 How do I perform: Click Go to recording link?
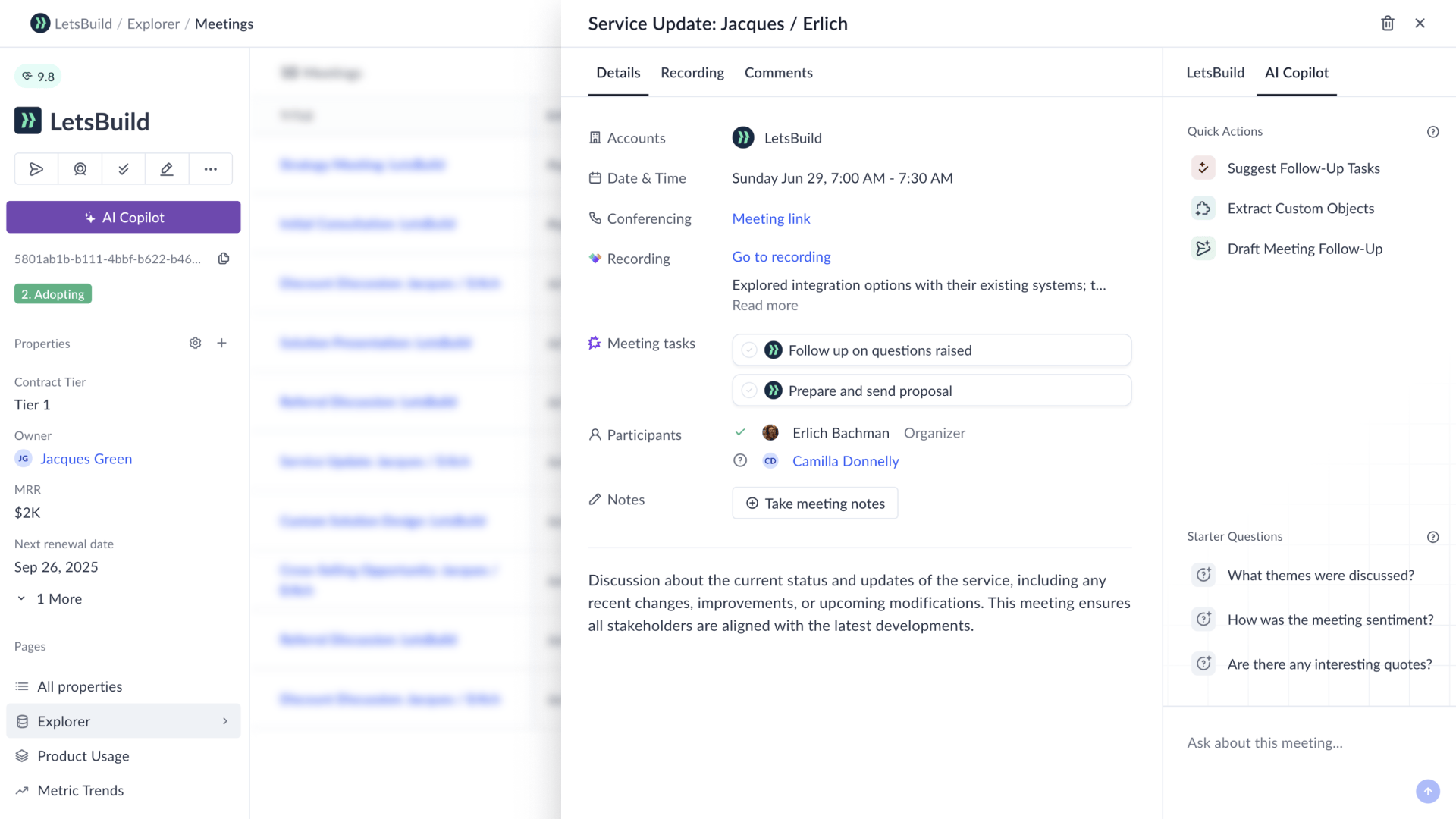point(781,256)
